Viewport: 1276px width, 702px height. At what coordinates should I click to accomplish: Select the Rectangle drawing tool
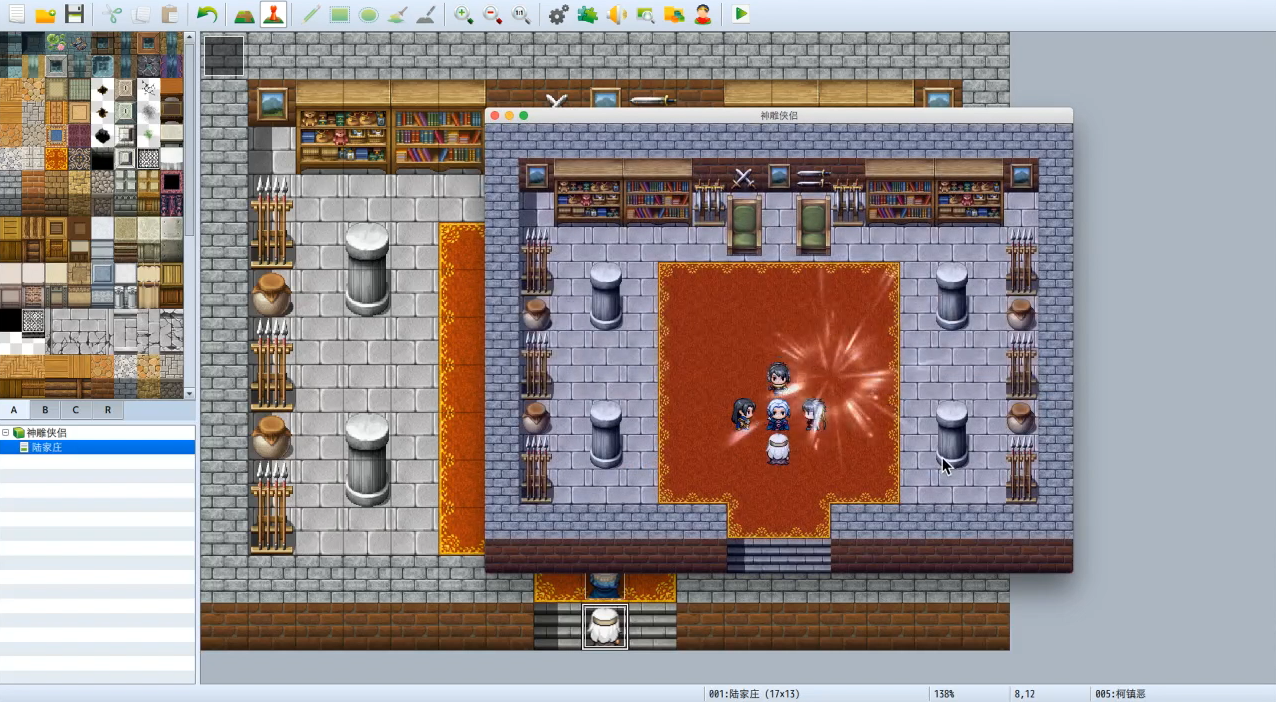tap(340, 14)
